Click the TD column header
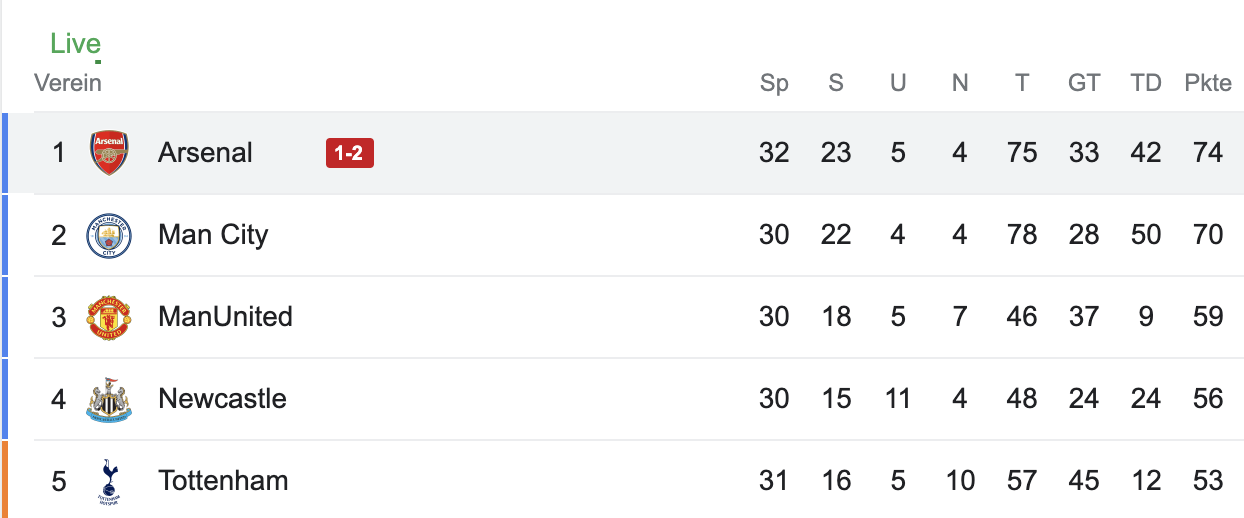Image resolution: width=1244 pixels, height=518 pixels. point(1146,83)
